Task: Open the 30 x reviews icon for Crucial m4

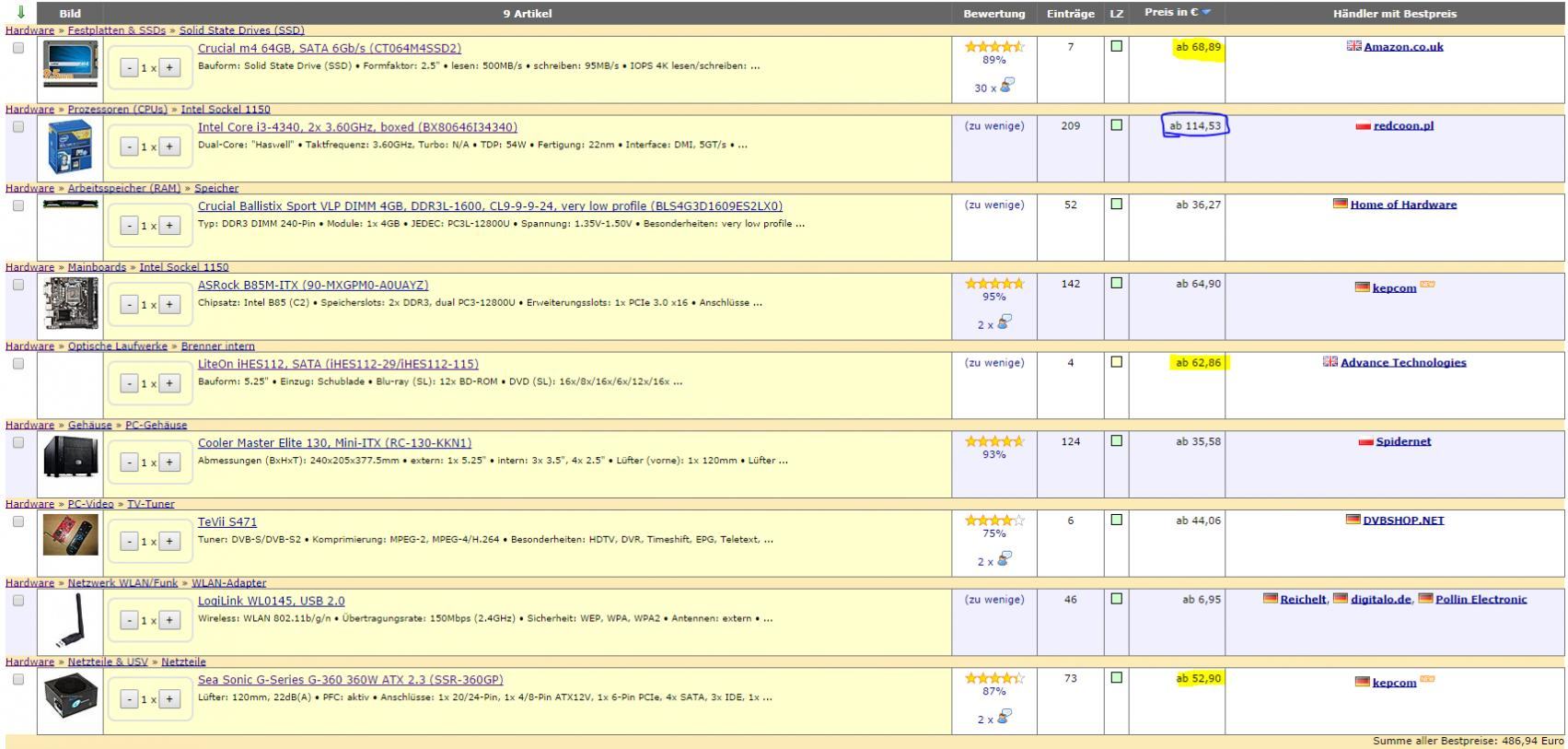Action: point(1007,86)
